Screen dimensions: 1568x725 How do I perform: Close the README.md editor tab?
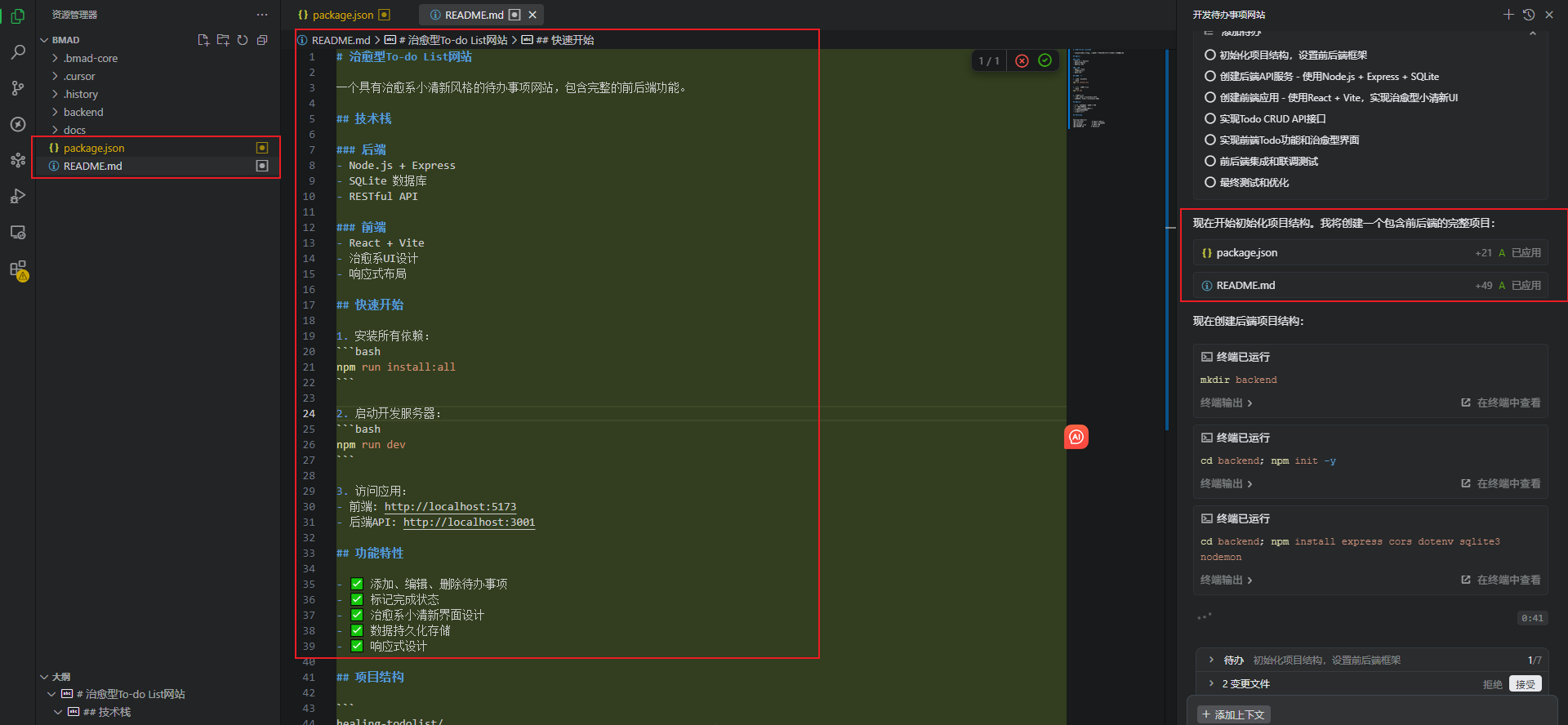532,15
